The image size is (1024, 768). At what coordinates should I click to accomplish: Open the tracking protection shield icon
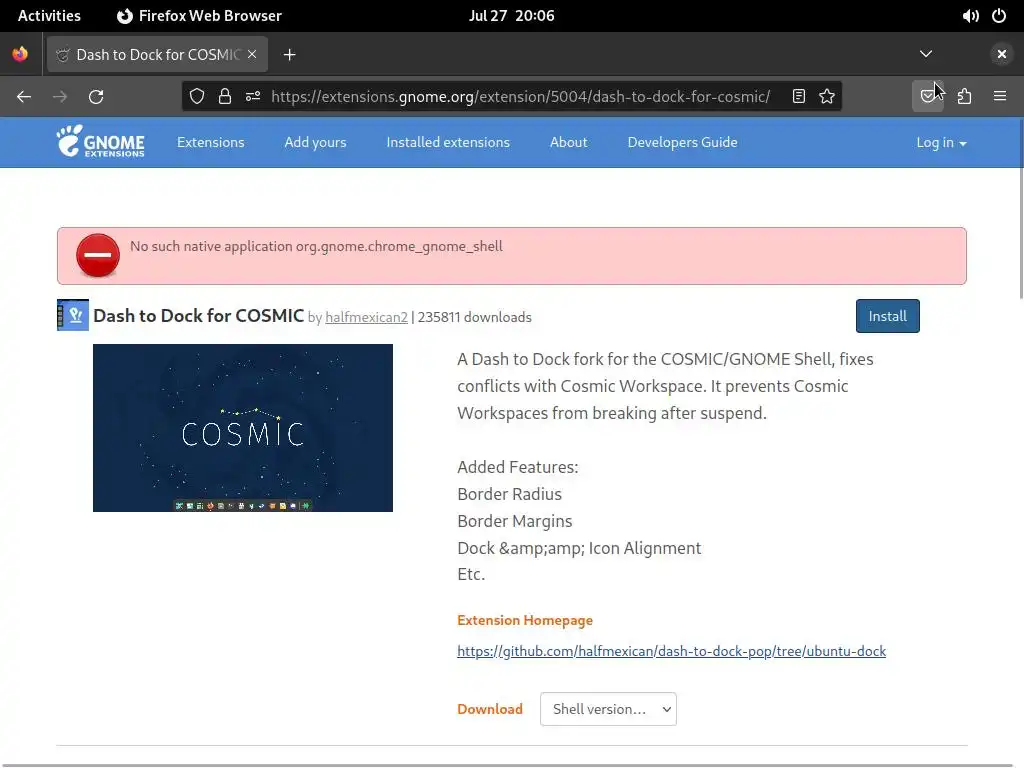pos(197,97)
